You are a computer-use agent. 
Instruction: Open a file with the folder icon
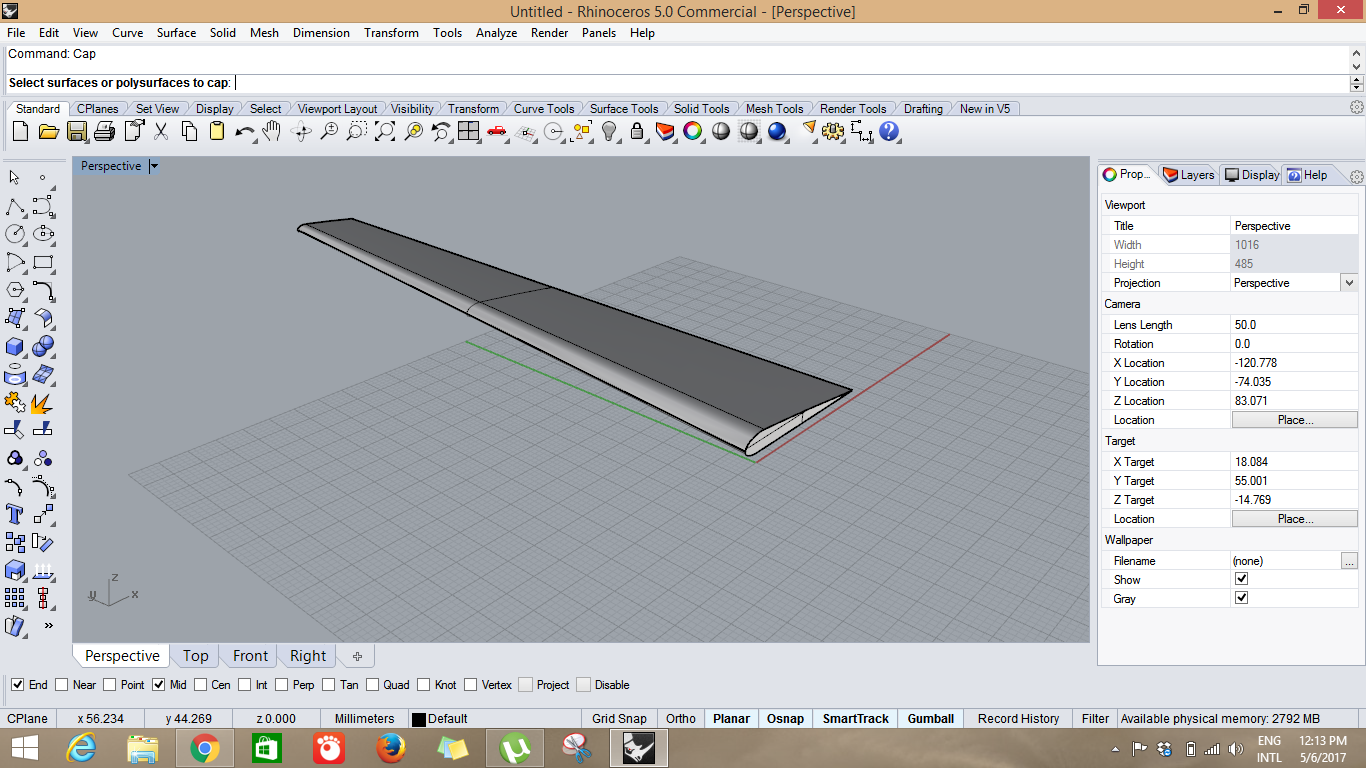(48, 131)
